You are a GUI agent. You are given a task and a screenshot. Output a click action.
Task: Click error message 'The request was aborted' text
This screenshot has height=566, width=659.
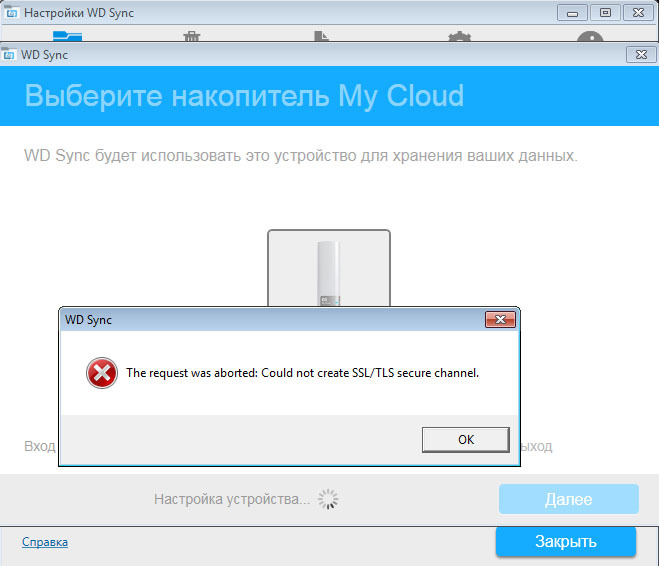(x=303, y=373)
